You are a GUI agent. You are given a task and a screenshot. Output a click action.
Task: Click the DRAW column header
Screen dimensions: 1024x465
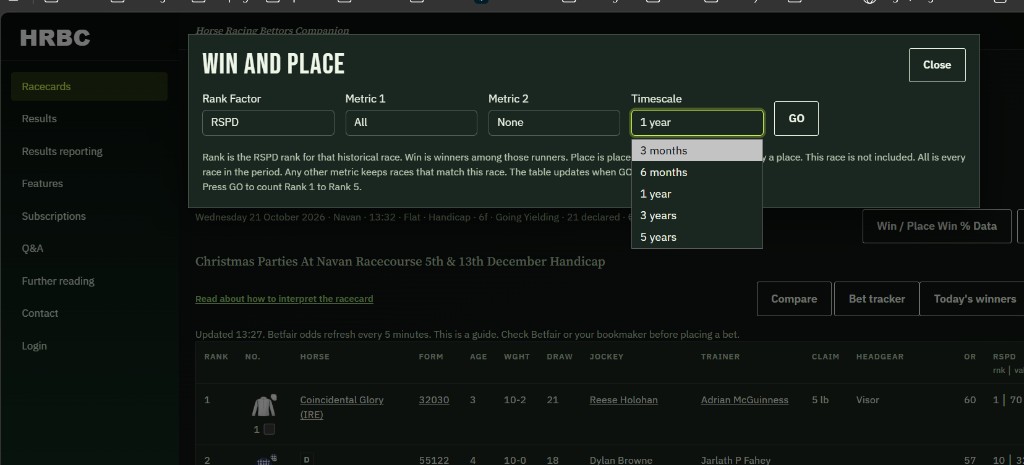[x=560, y=357]
